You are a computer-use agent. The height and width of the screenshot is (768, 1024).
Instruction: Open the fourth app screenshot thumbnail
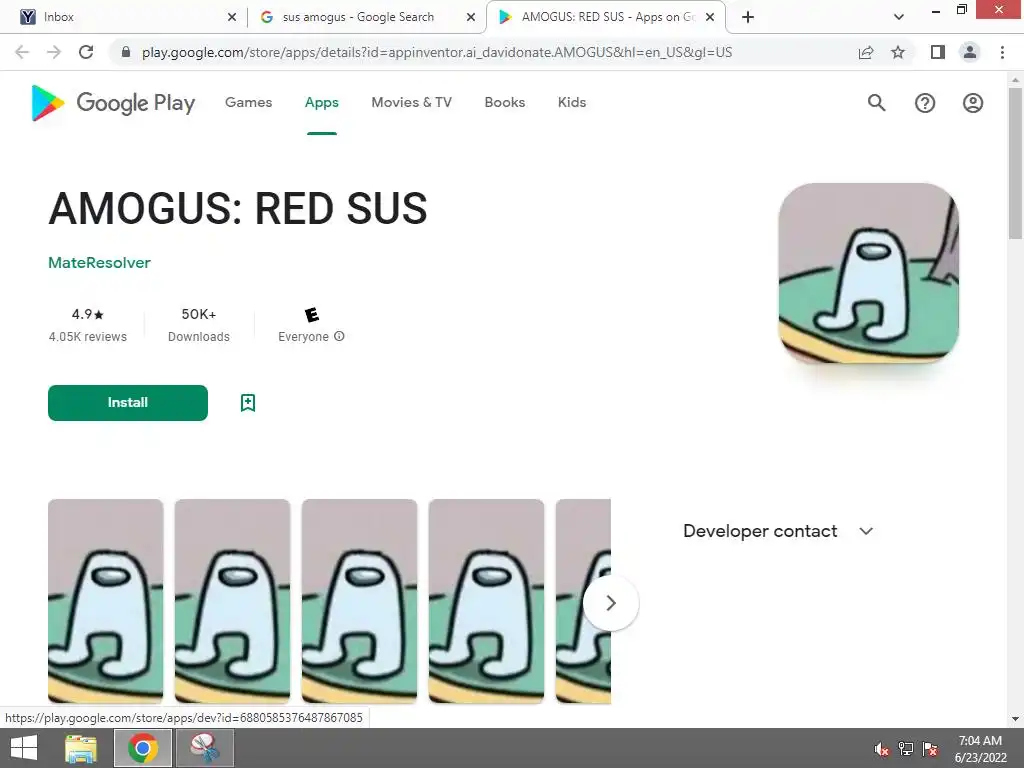coord(486,601)
